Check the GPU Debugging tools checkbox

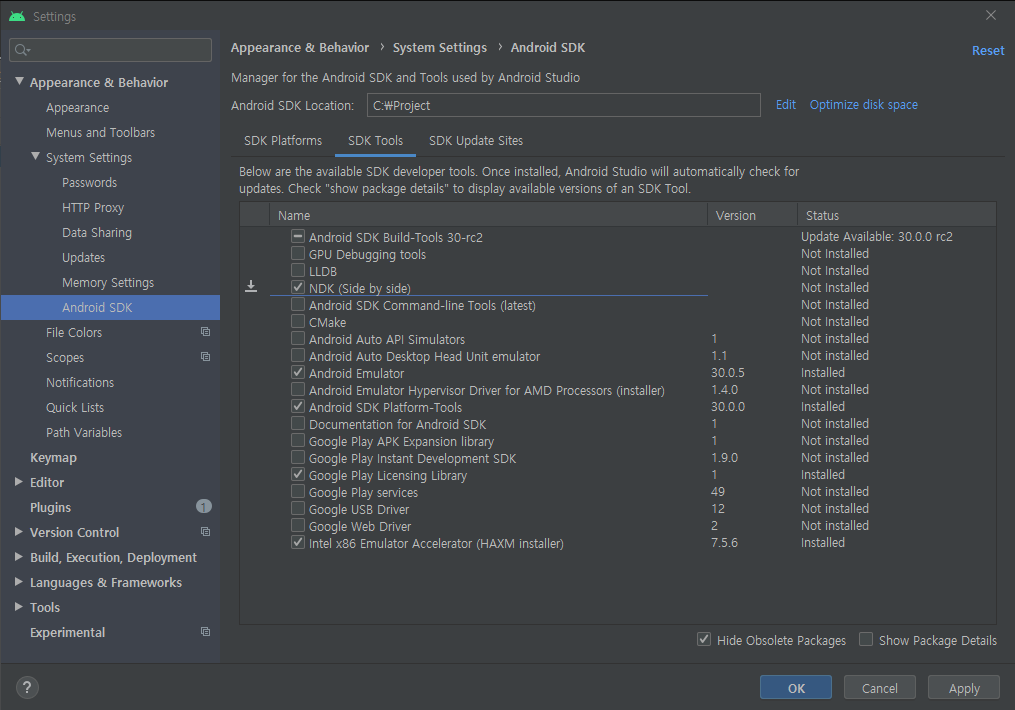298,253
